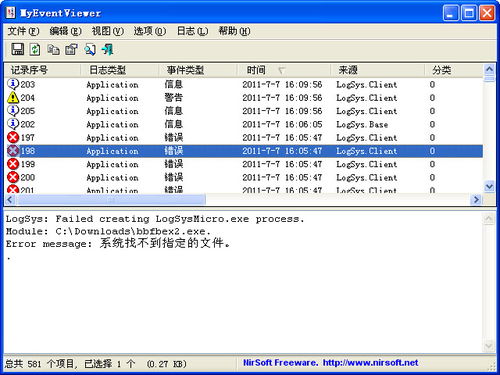Click the list's scroll down arrow
The image size is (500, 375).
point(489,187)
